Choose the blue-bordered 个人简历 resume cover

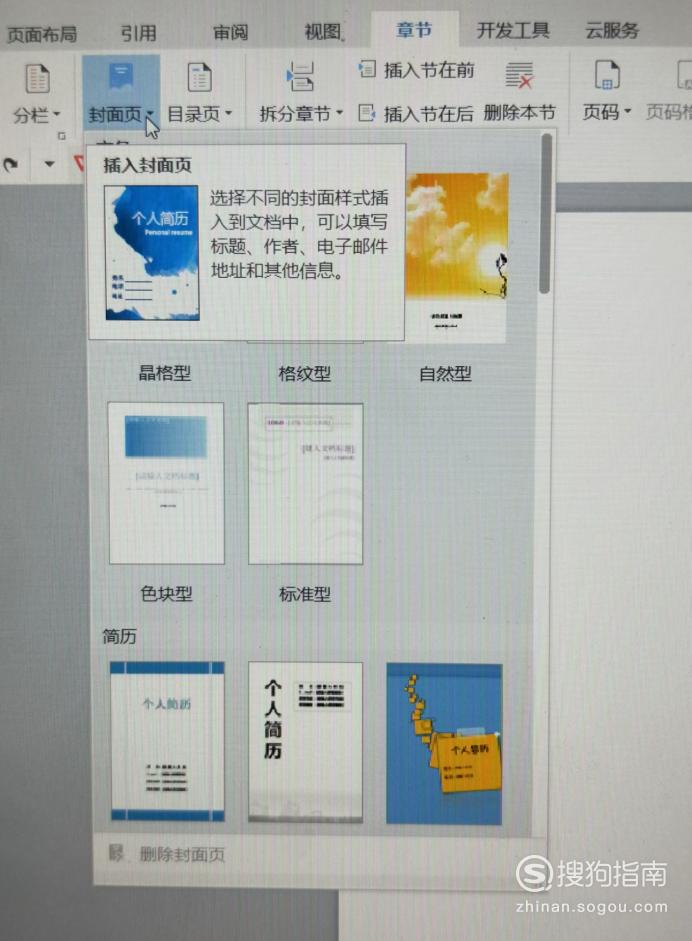tap(167, 741)
